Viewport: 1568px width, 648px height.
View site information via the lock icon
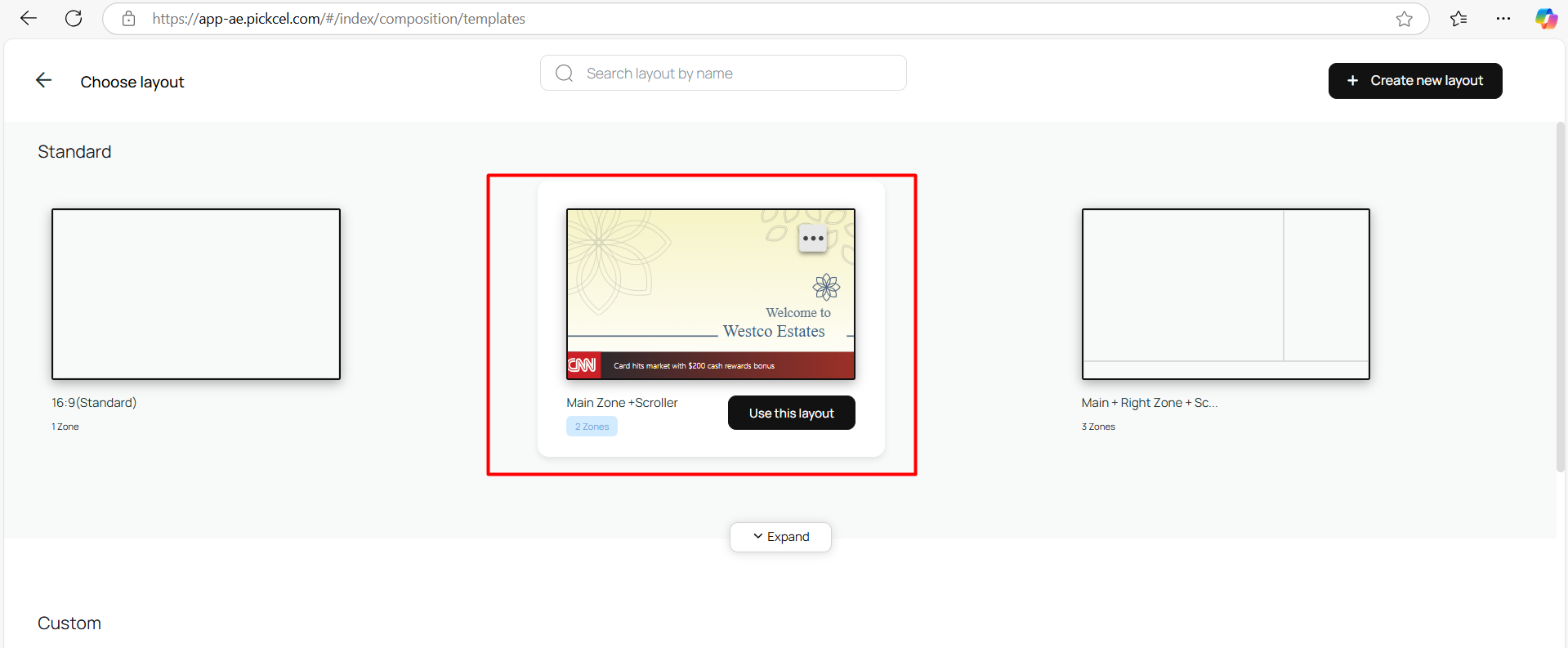coord(128,19)
